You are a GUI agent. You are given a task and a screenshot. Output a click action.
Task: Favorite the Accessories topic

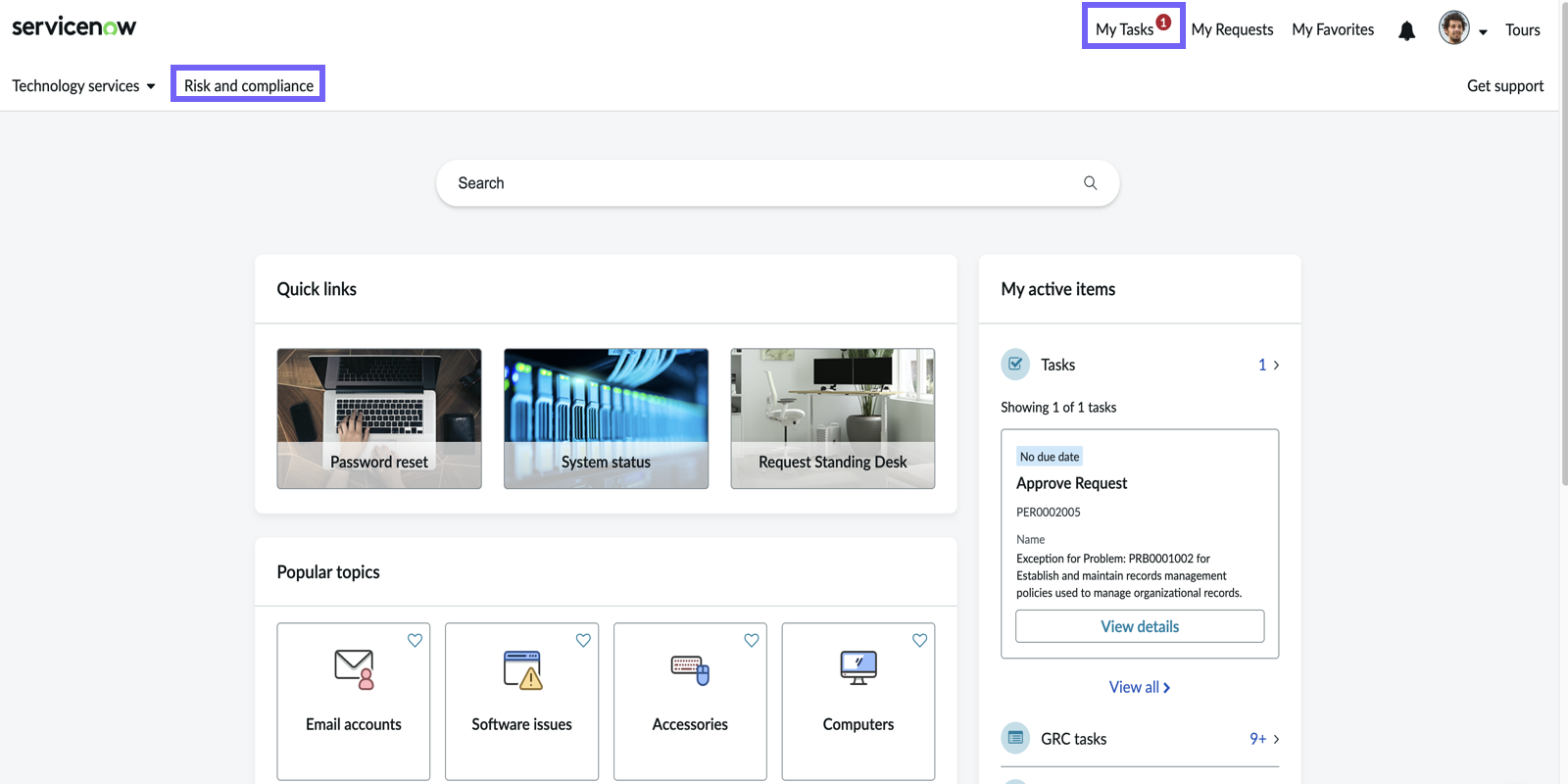(752, 640)
